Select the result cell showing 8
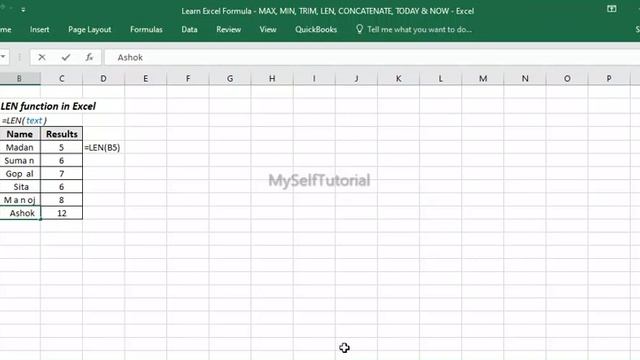Image resolution: width=640 pixels, height=360 pixels. coord(62,200)
